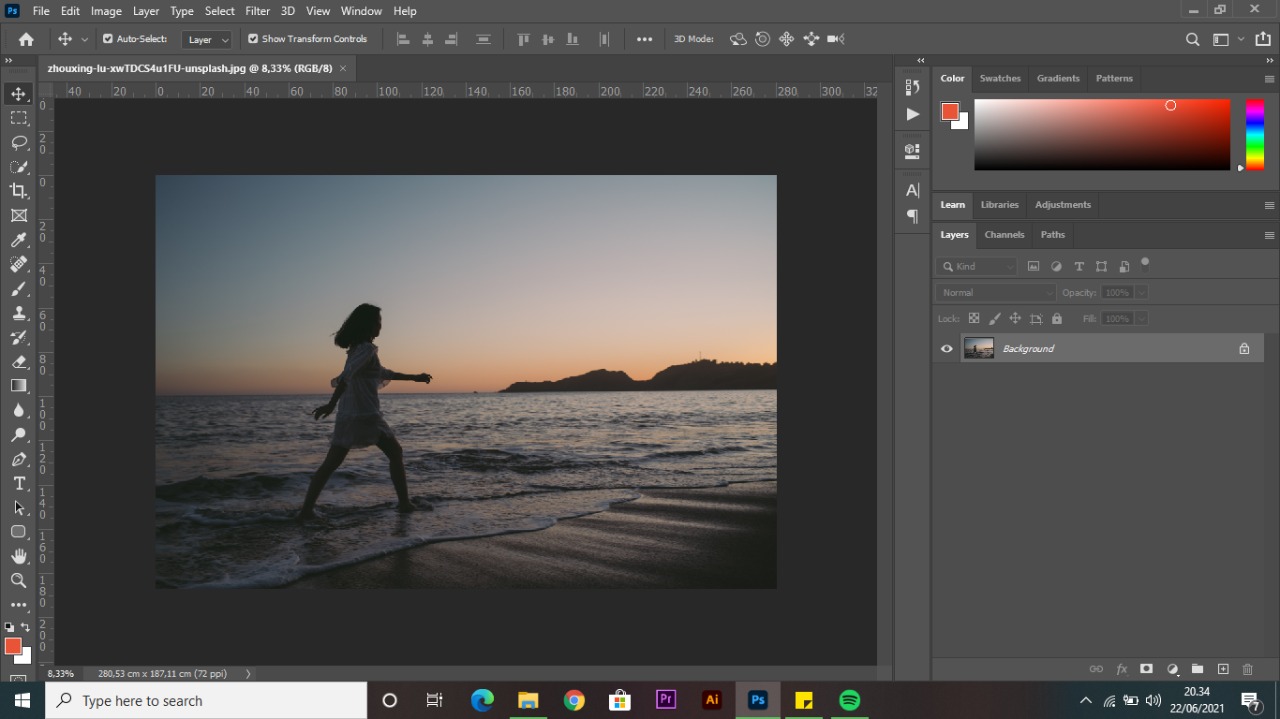Open the Opacity dropdown arrow
1280x719 pixels.
coord(1141,292)
